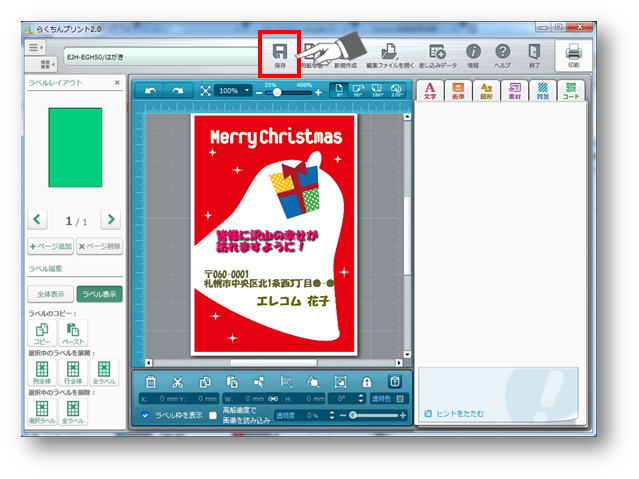
Task: Open the layer order icon
Action: [313, 382]
